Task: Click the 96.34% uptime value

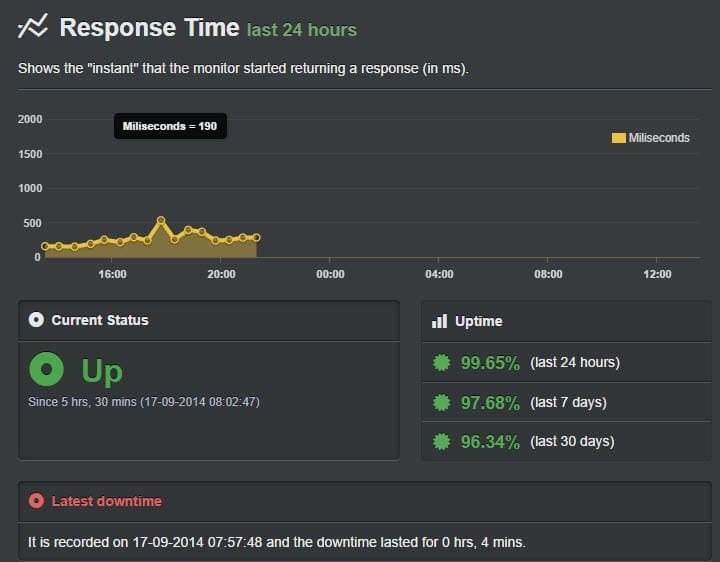Action: (490, 442)
